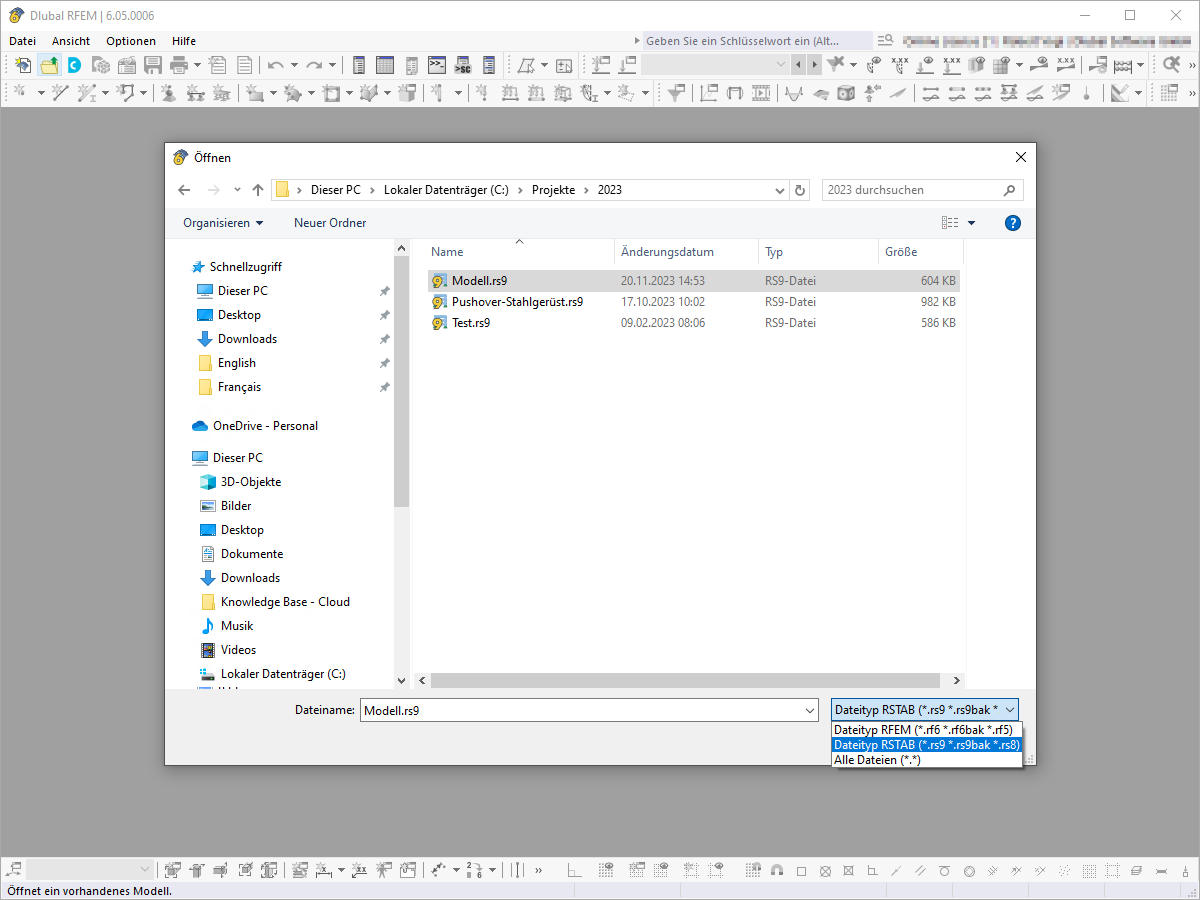Open dialog help via the question mark icon
The width and height of the screenshot is (1200, 900).
(1013, 222)
